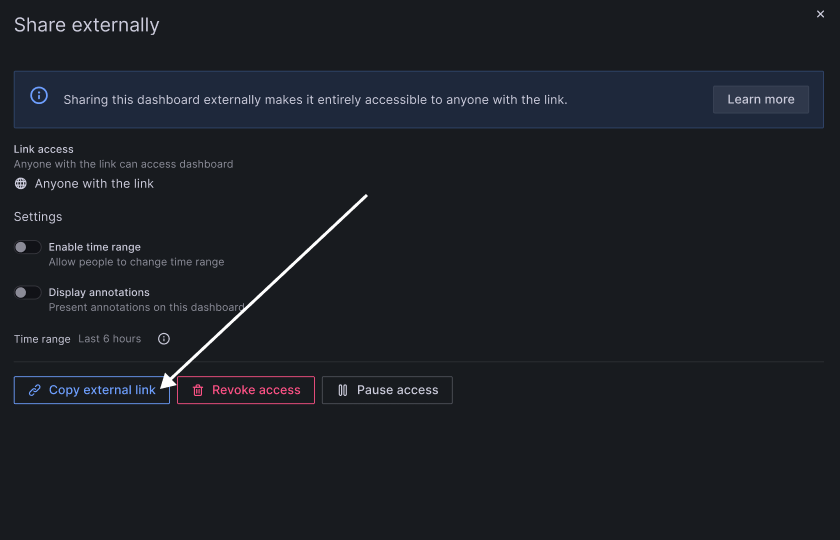Click the trash icon on Revoke access

click(198, 390)
